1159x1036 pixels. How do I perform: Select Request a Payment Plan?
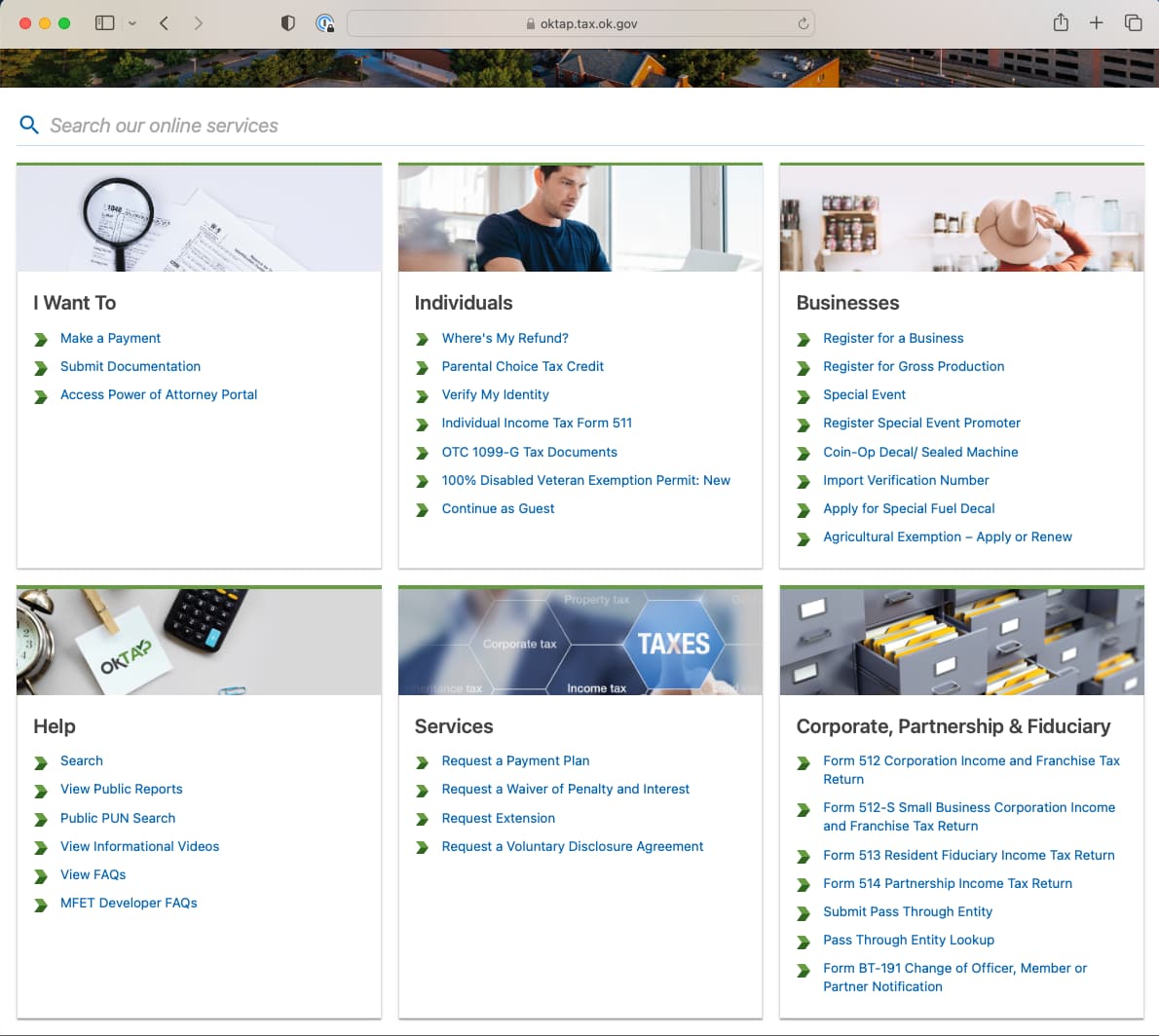[515, 760]
